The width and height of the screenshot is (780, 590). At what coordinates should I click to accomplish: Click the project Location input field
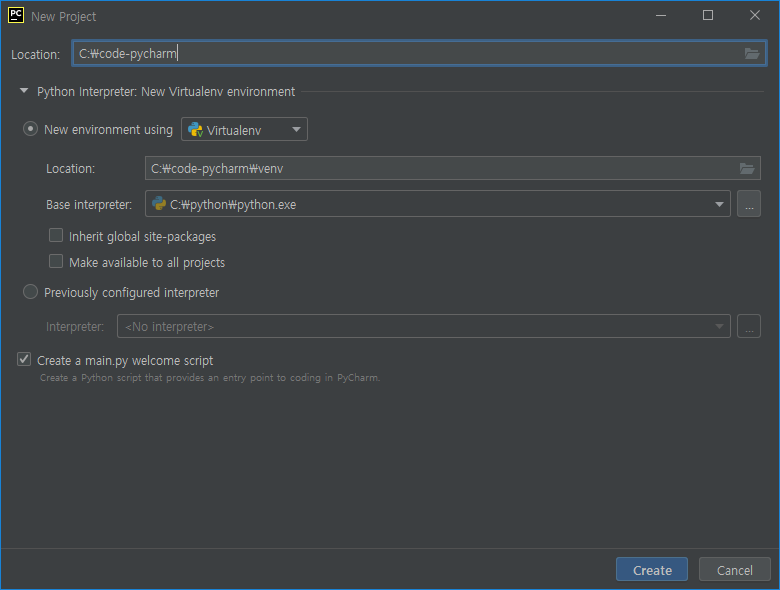click(x=419, y=53)
